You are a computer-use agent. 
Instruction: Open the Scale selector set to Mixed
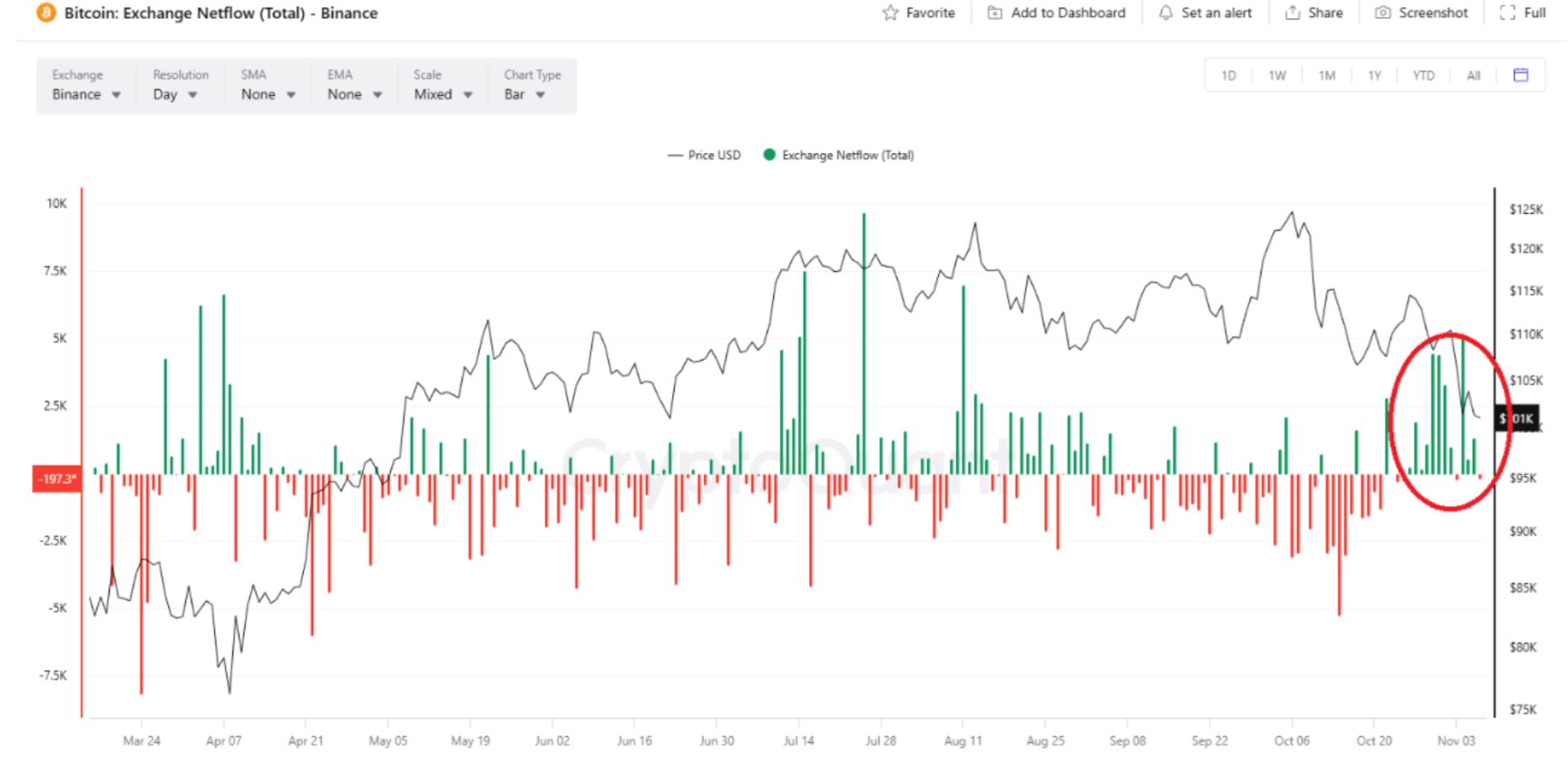[x=440, y=95]
